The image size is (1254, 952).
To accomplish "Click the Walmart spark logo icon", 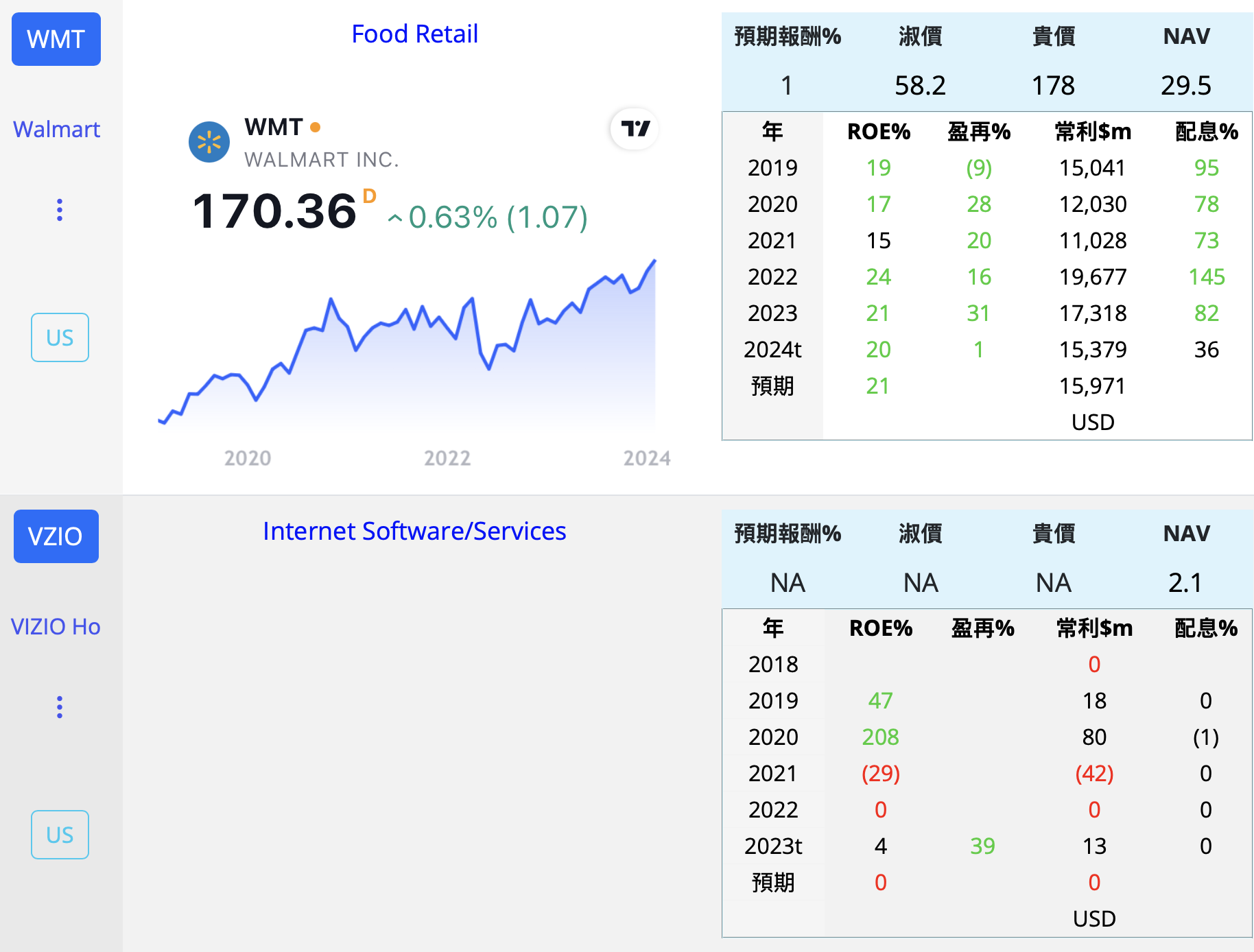I will tap(209, 142).
